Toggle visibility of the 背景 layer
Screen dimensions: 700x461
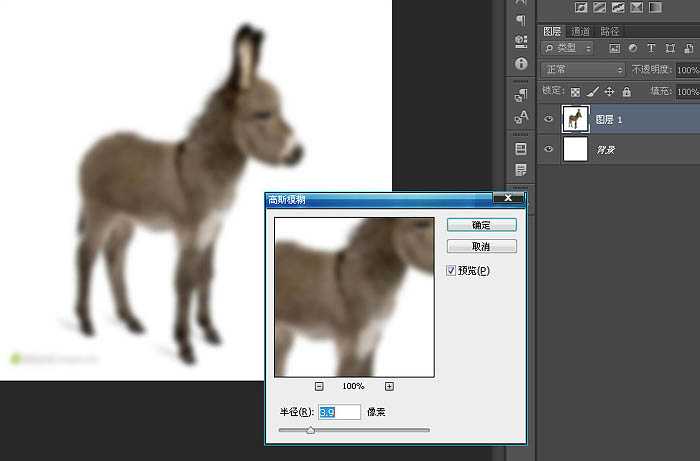[x=548, y=149]
